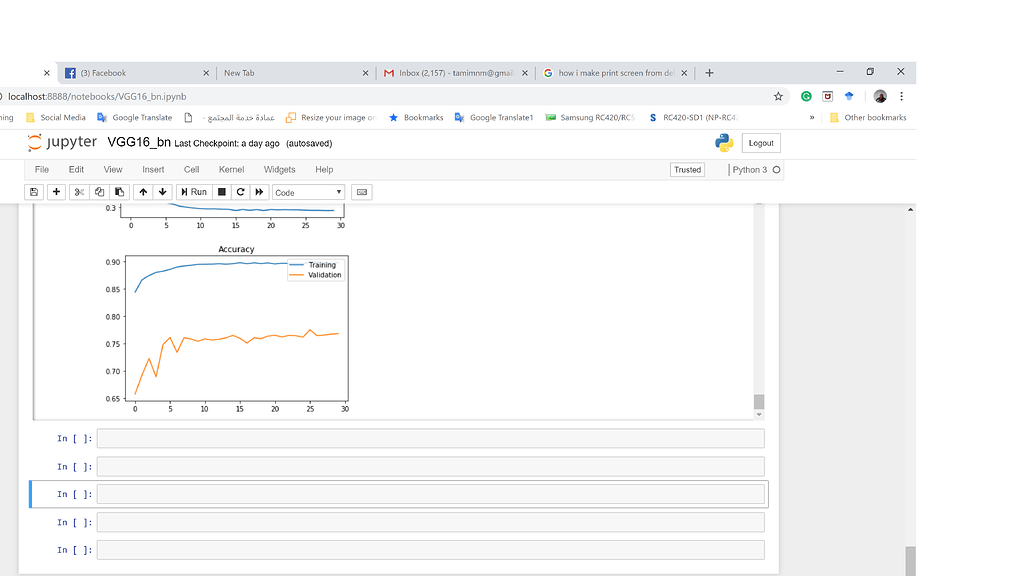Open the Code cell type dropdown

[x=308, y=192]
